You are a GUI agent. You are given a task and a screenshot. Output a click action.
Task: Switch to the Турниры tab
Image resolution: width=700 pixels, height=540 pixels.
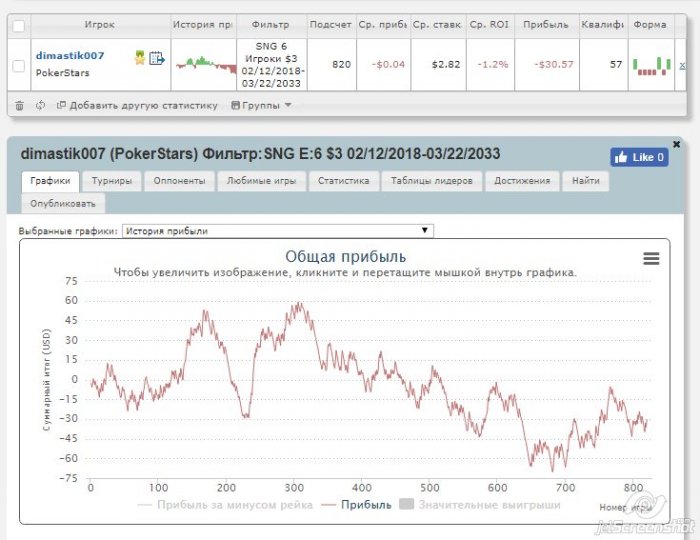pos(112,181)
